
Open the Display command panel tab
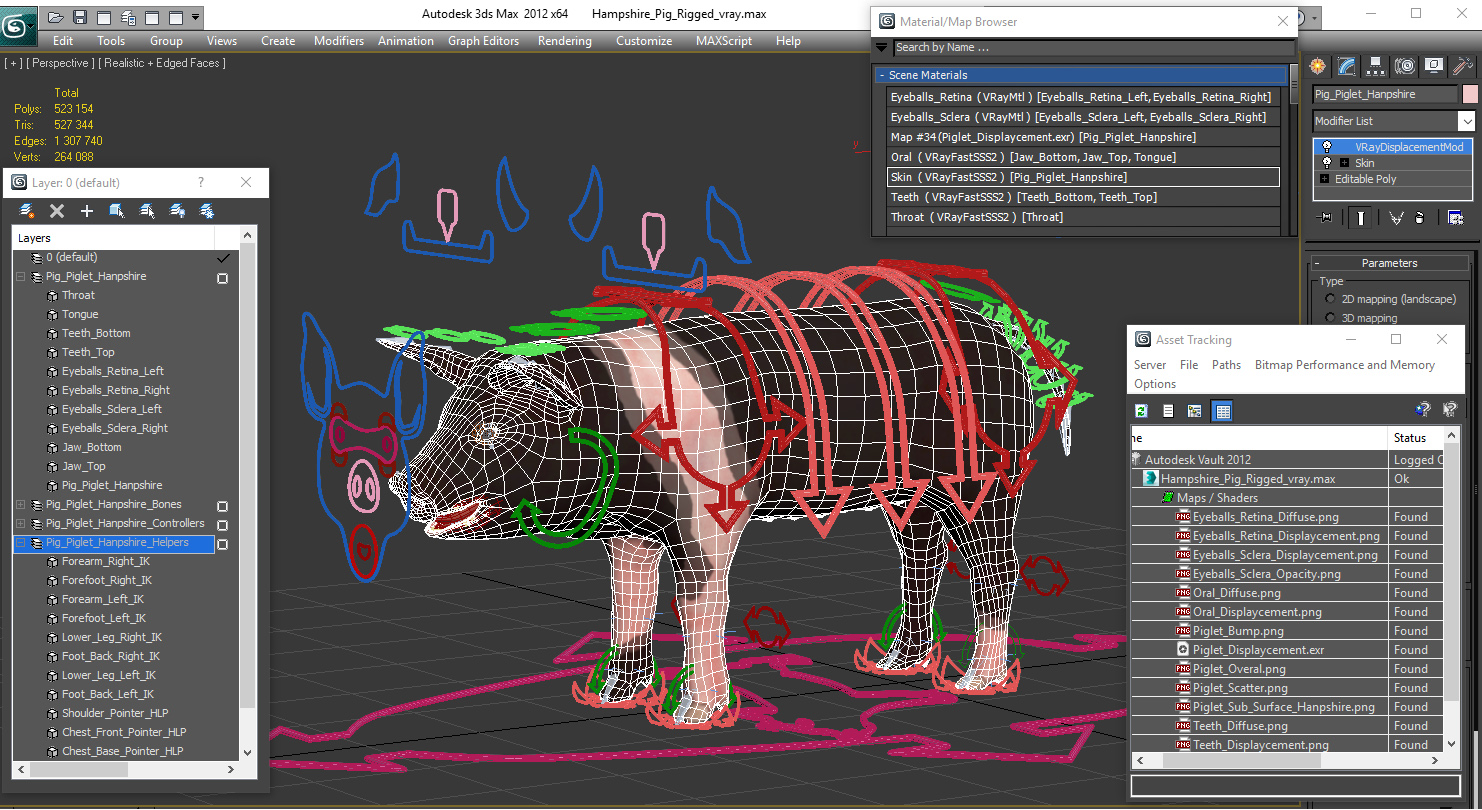(1434, 66)
